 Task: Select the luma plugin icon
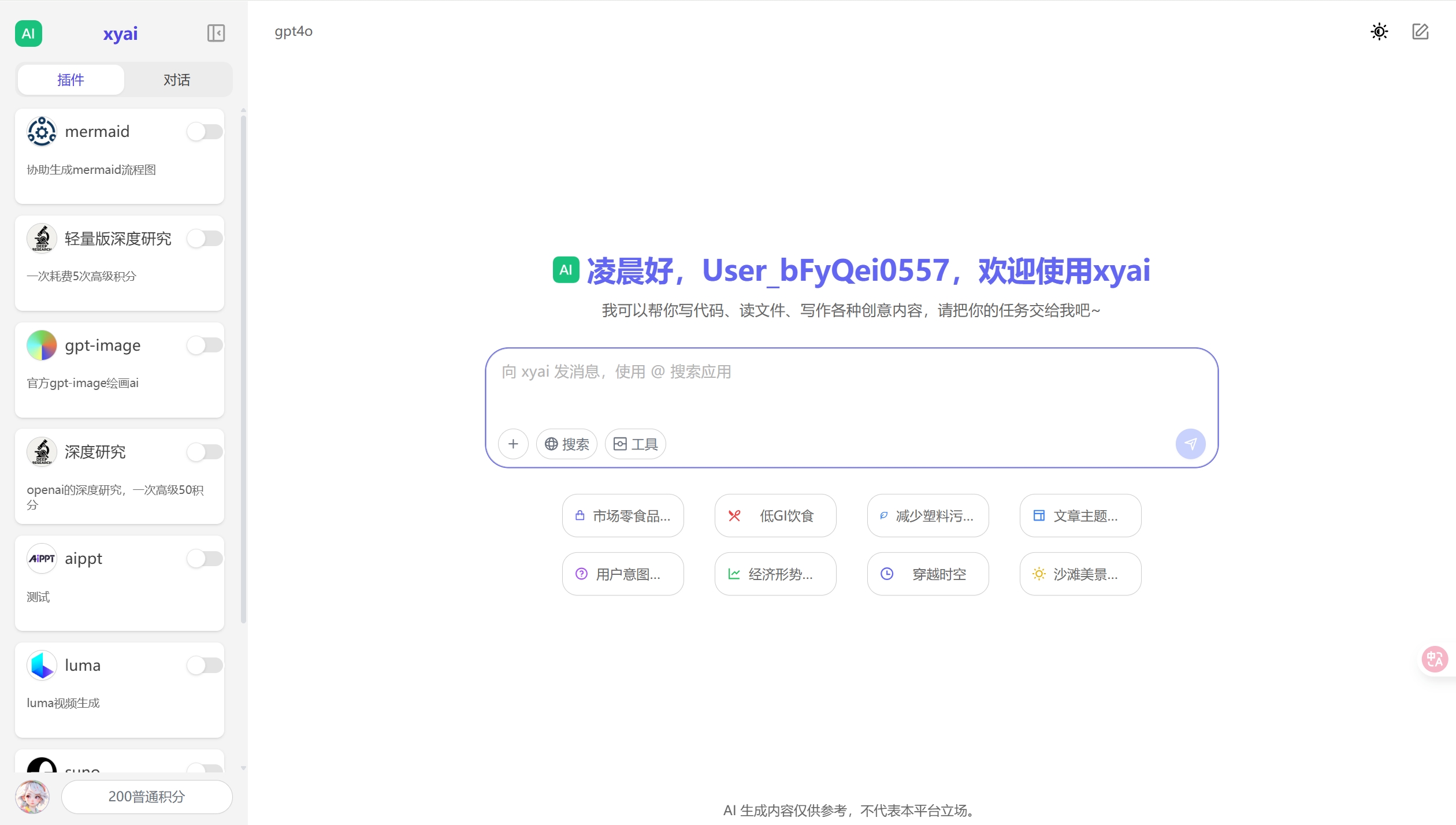[x=41, y=665]
